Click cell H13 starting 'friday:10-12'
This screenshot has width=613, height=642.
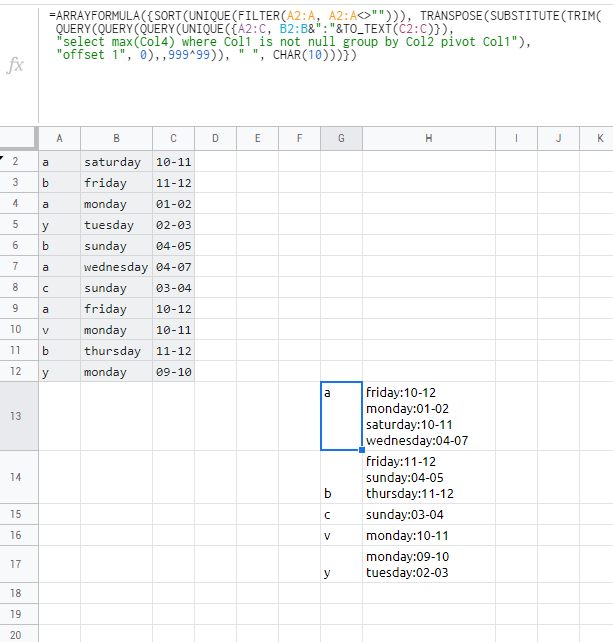tap(429, 416)
